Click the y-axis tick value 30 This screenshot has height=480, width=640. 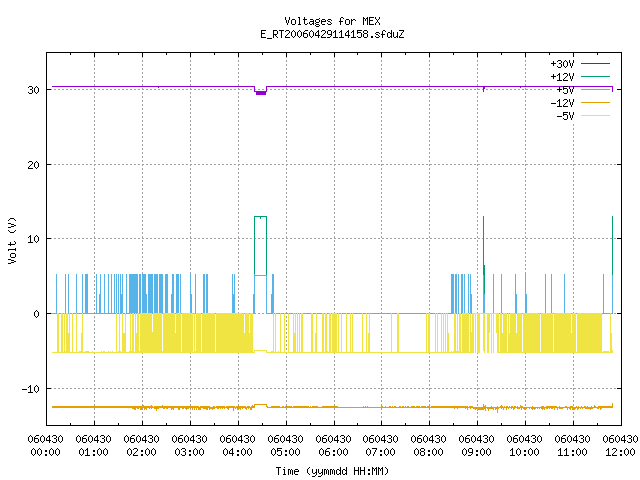pos(33,90)
